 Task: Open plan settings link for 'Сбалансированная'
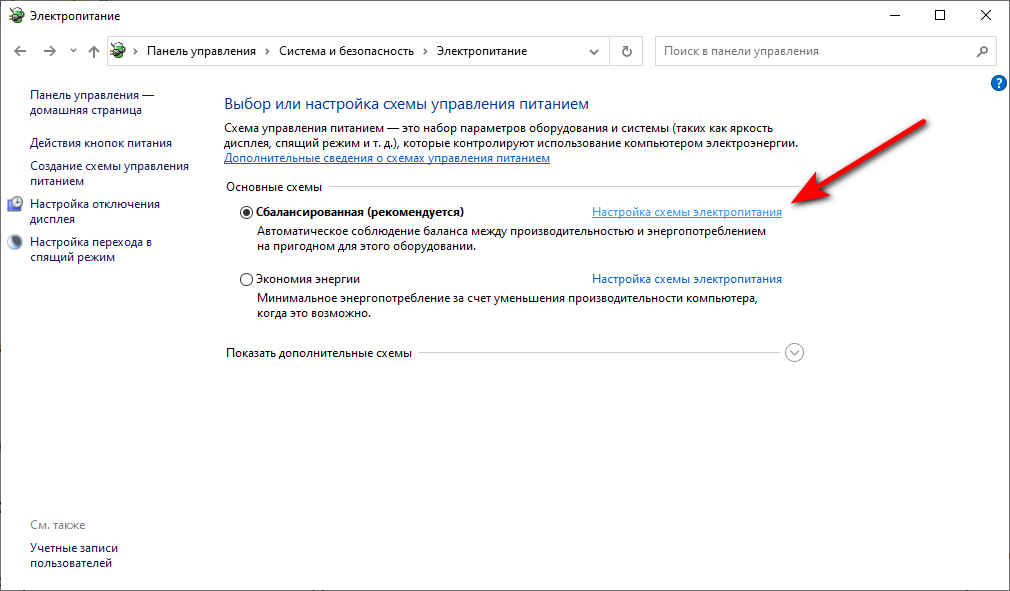(x=687, y=212)
